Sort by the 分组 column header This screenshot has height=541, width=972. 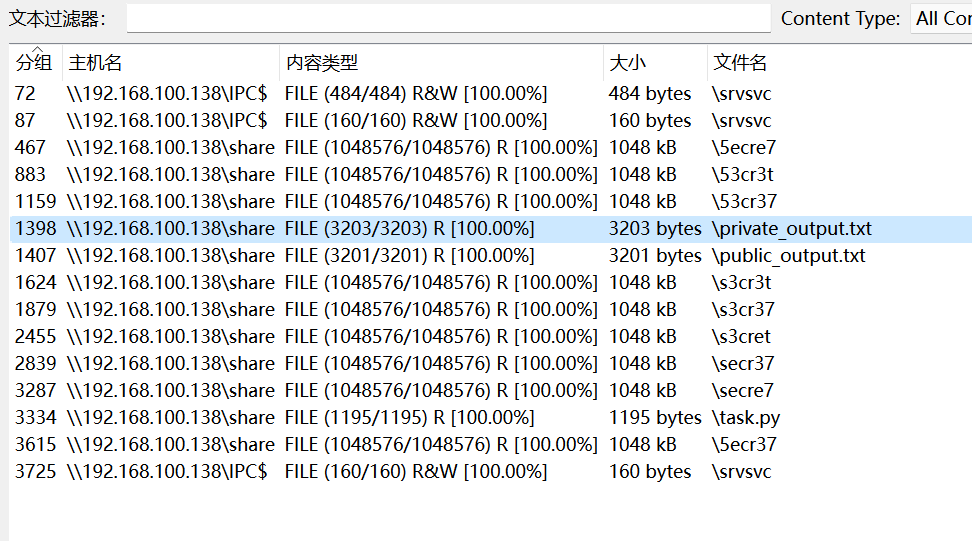click(35, 63)
